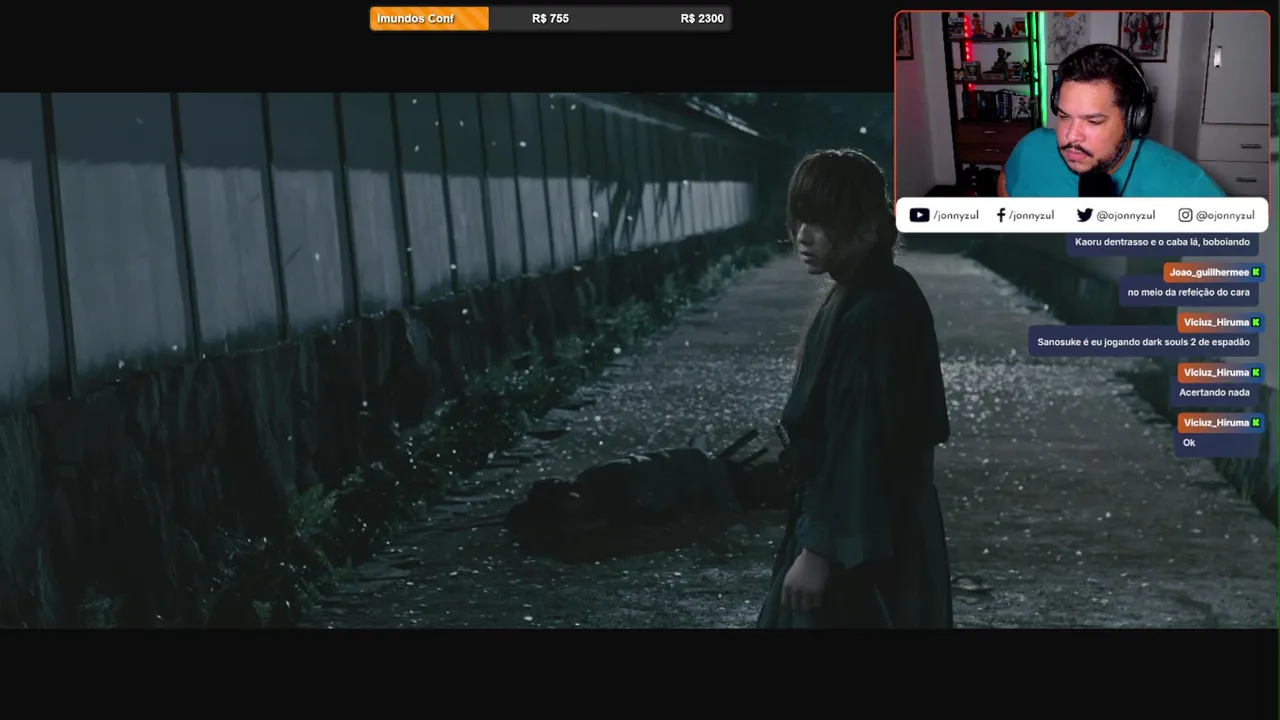This screenshot has width=1280, height=720.
Task: Click the Twitter bird icon
Action: [x=1085, y=215]
